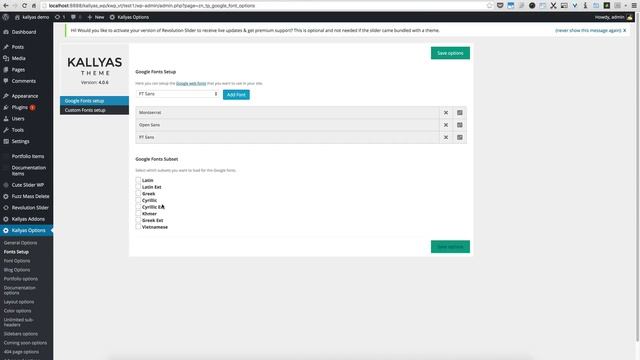Open Portfolio Items in the sidebar

click(x=27, y=156)
